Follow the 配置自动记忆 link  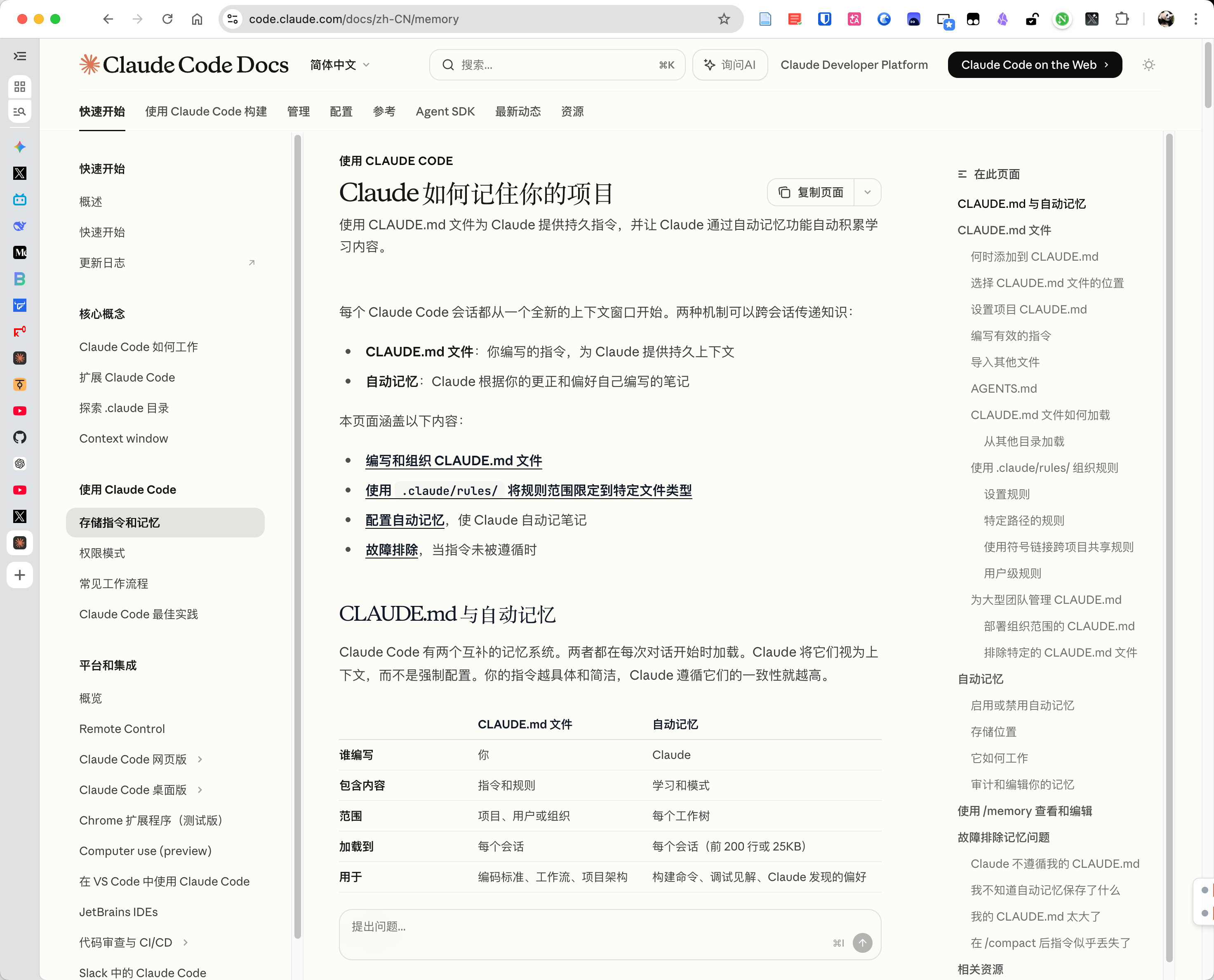[x=405, y=520]
